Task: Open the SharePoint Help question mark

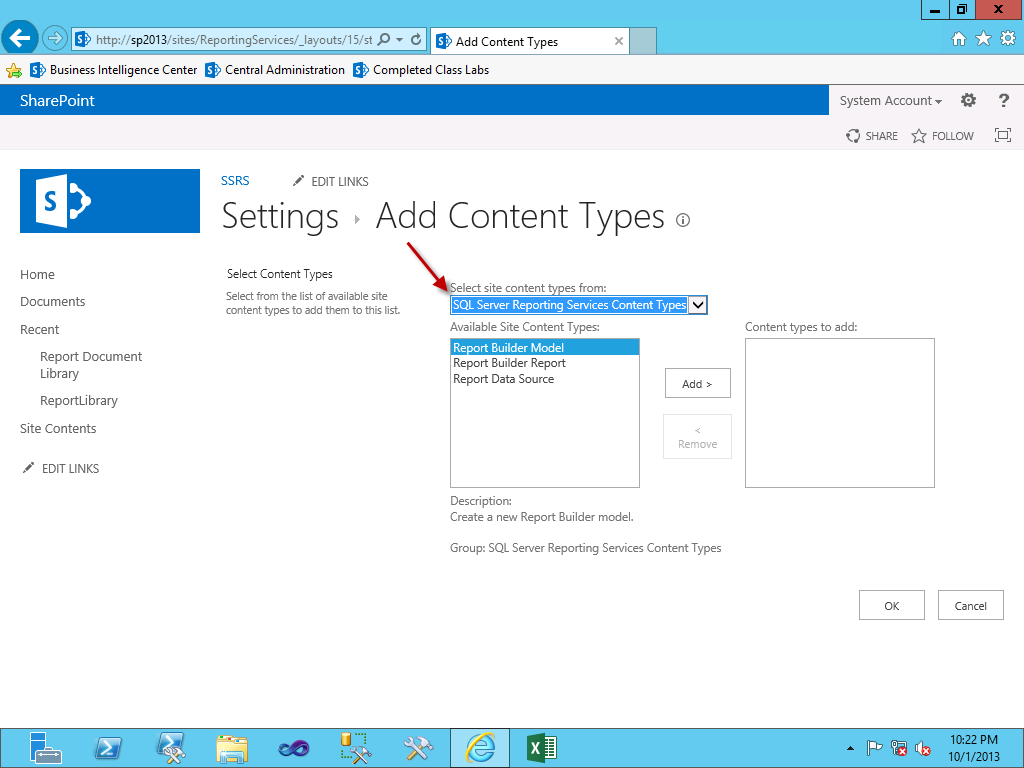Action: (1004, 101)
